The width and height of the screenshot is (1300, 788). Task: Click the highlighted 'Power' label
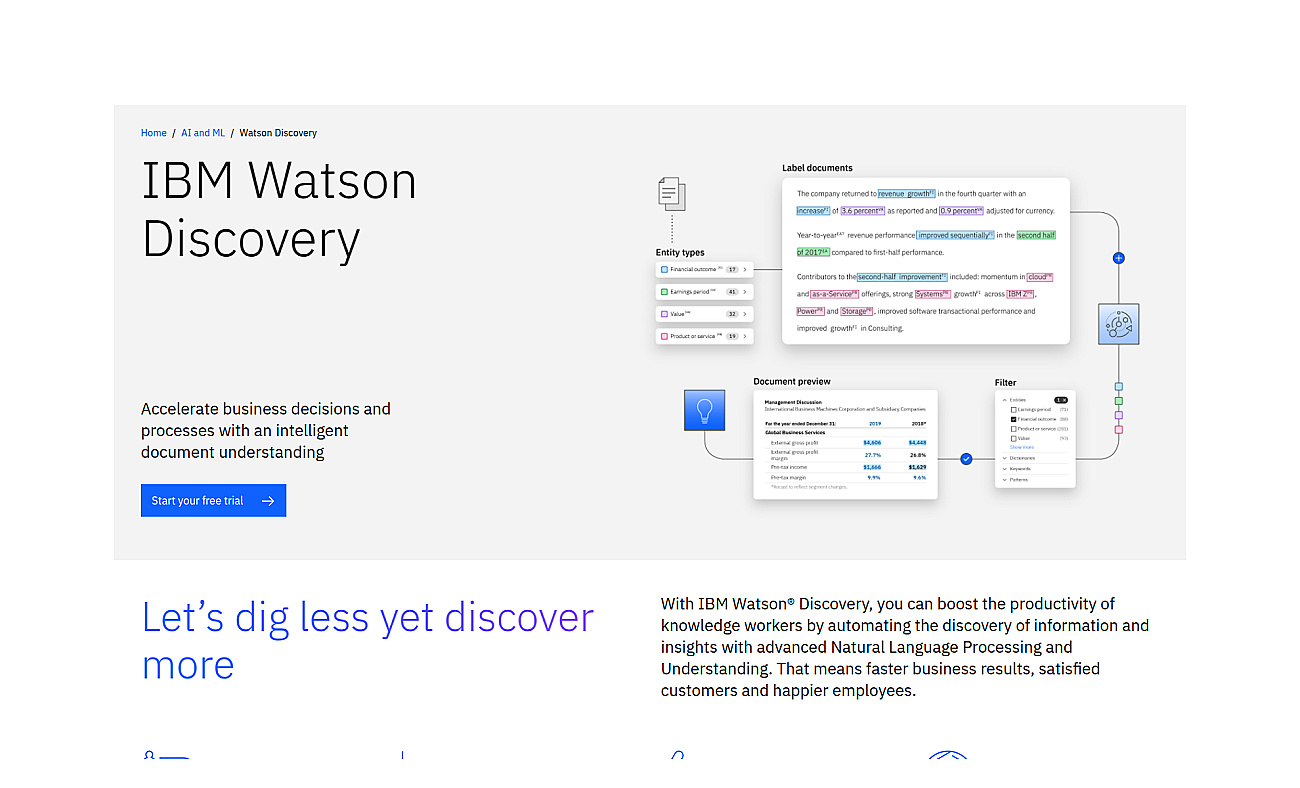(x=810, y=311)
